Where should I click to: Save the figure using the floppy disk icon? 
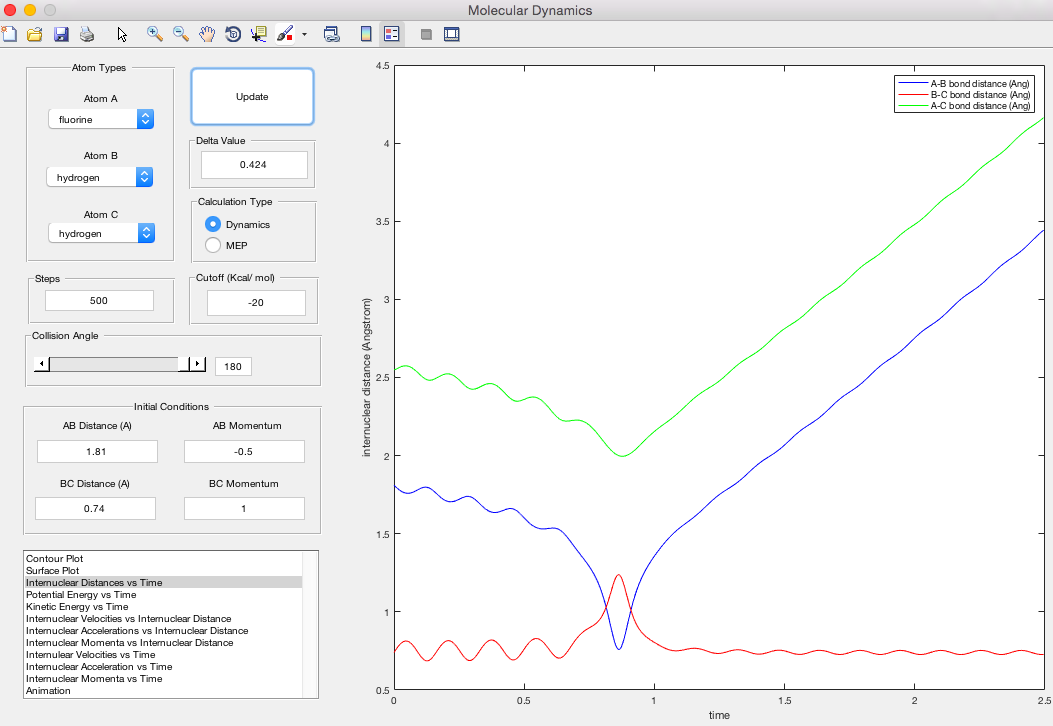pyautogui.click(x=61, y=34)
